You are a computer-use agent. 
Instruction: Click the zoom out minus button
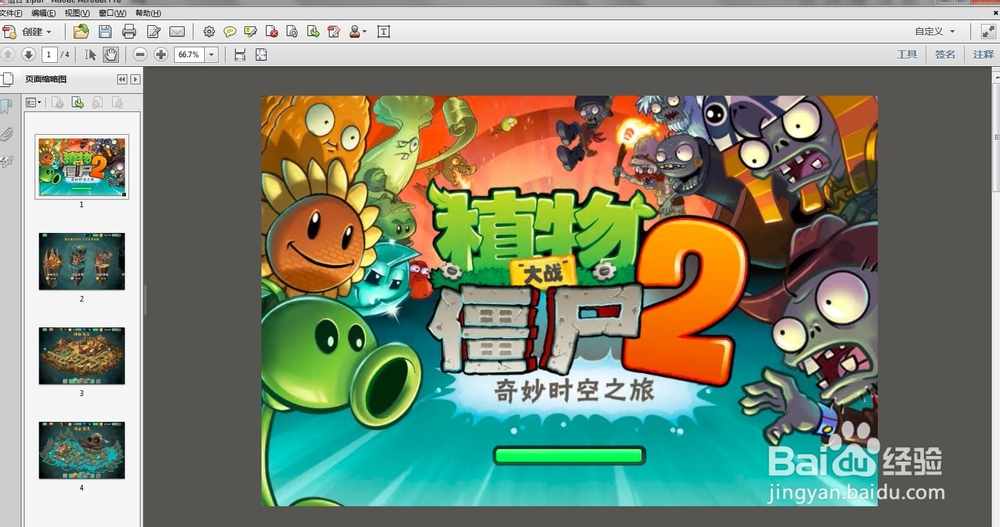coord(140,54)
